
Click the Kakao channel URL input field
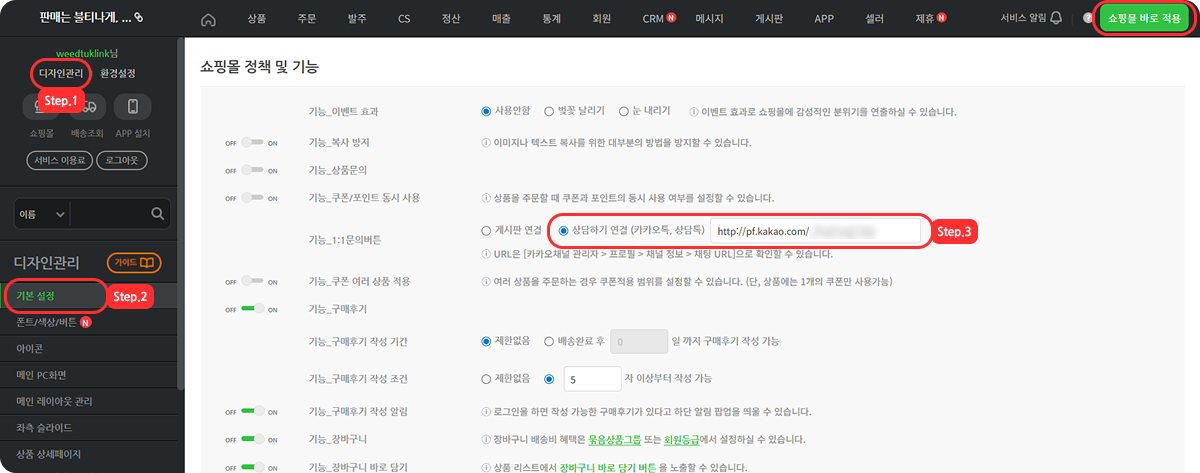tap(815, 231)
